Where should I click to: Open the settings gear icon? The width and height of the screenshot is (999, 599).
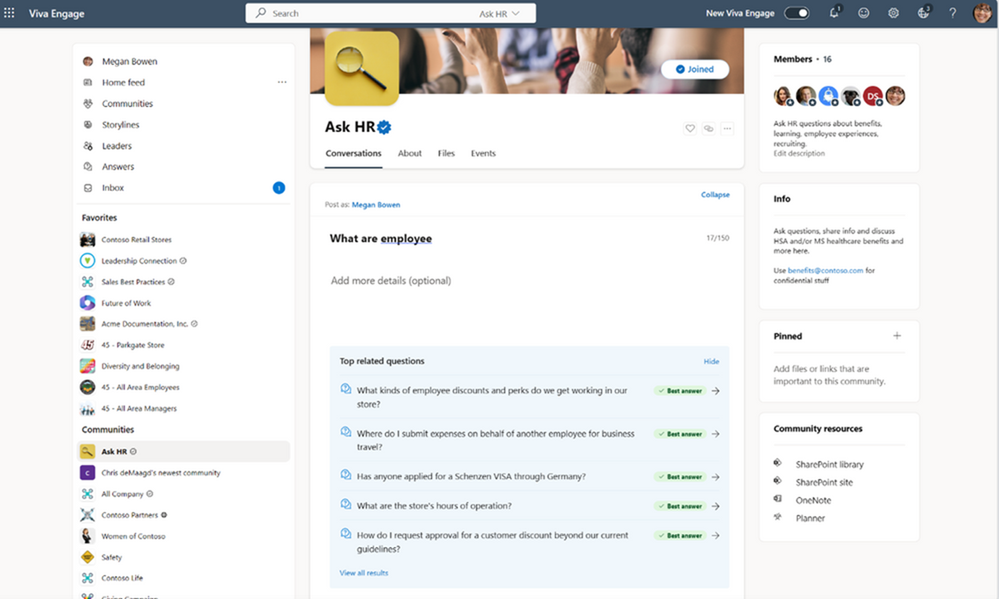click(893, 13)
